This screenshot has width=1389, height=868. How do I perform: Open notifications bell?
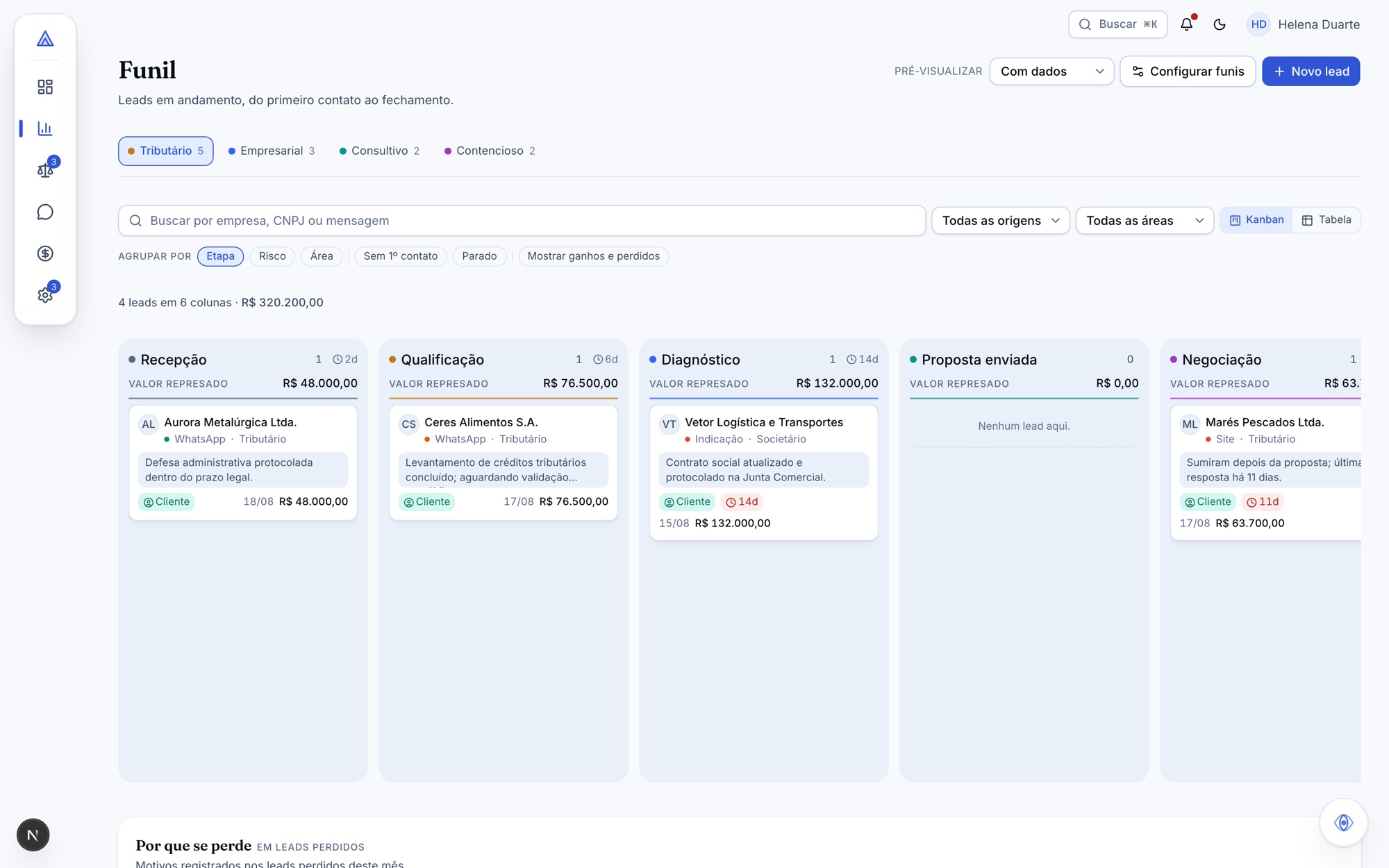click(1187, 24)
